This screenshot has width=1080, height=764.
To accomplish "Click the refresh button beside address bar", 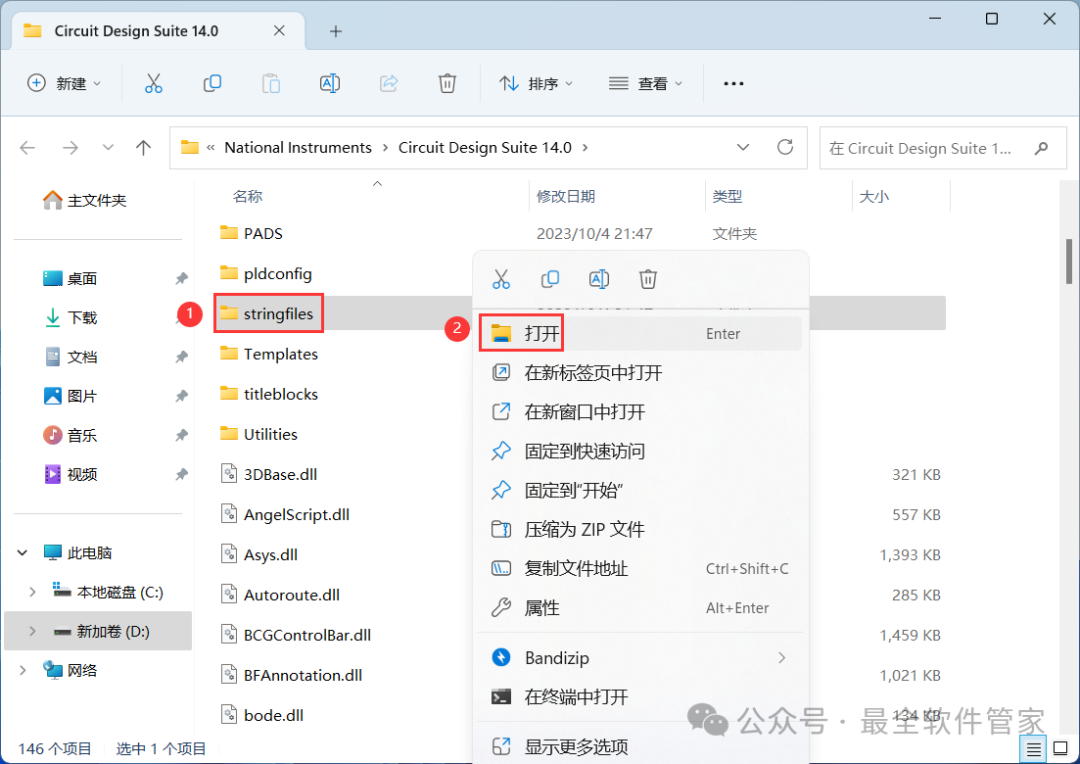I will [785, 148].
